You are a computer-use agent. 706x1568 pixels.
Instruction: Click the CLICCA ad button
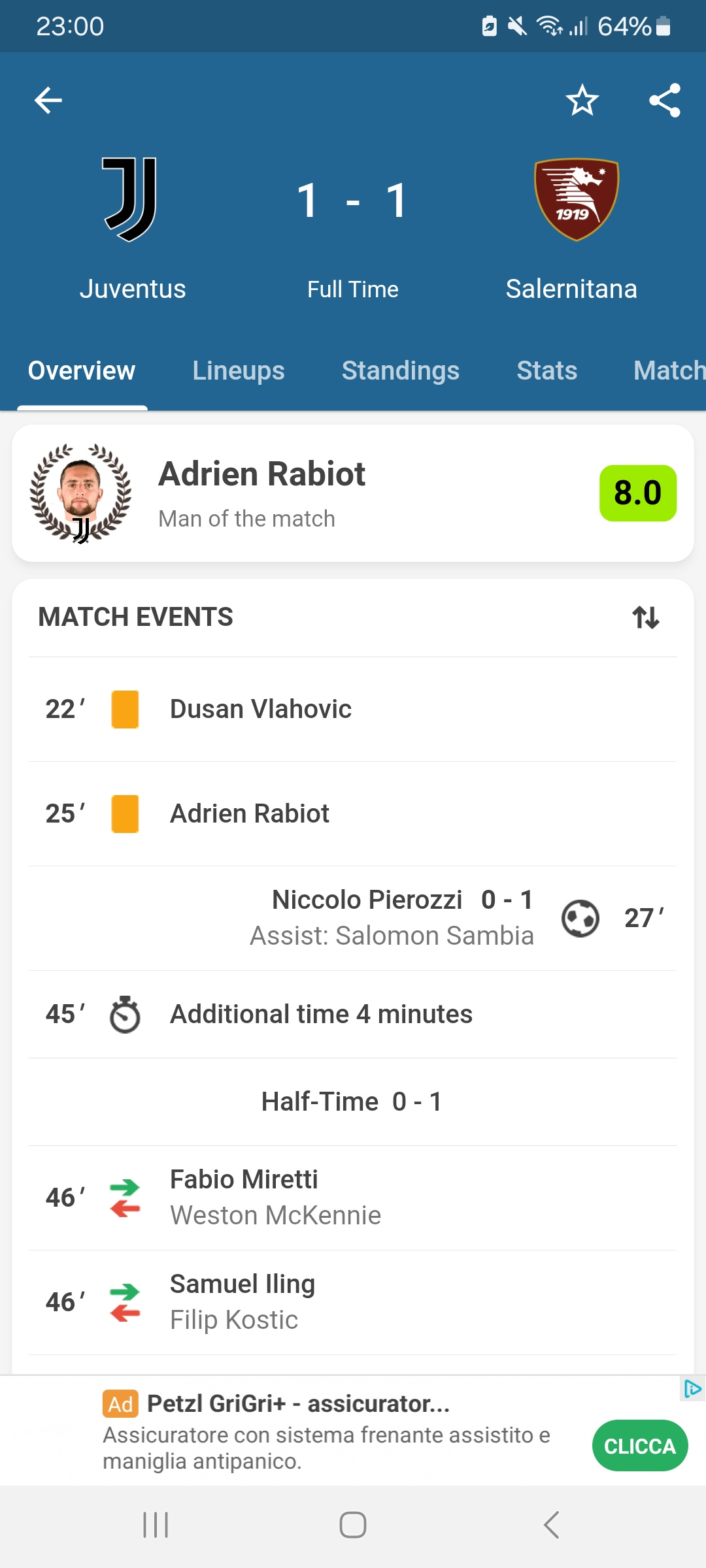(x=640, y=1446)
